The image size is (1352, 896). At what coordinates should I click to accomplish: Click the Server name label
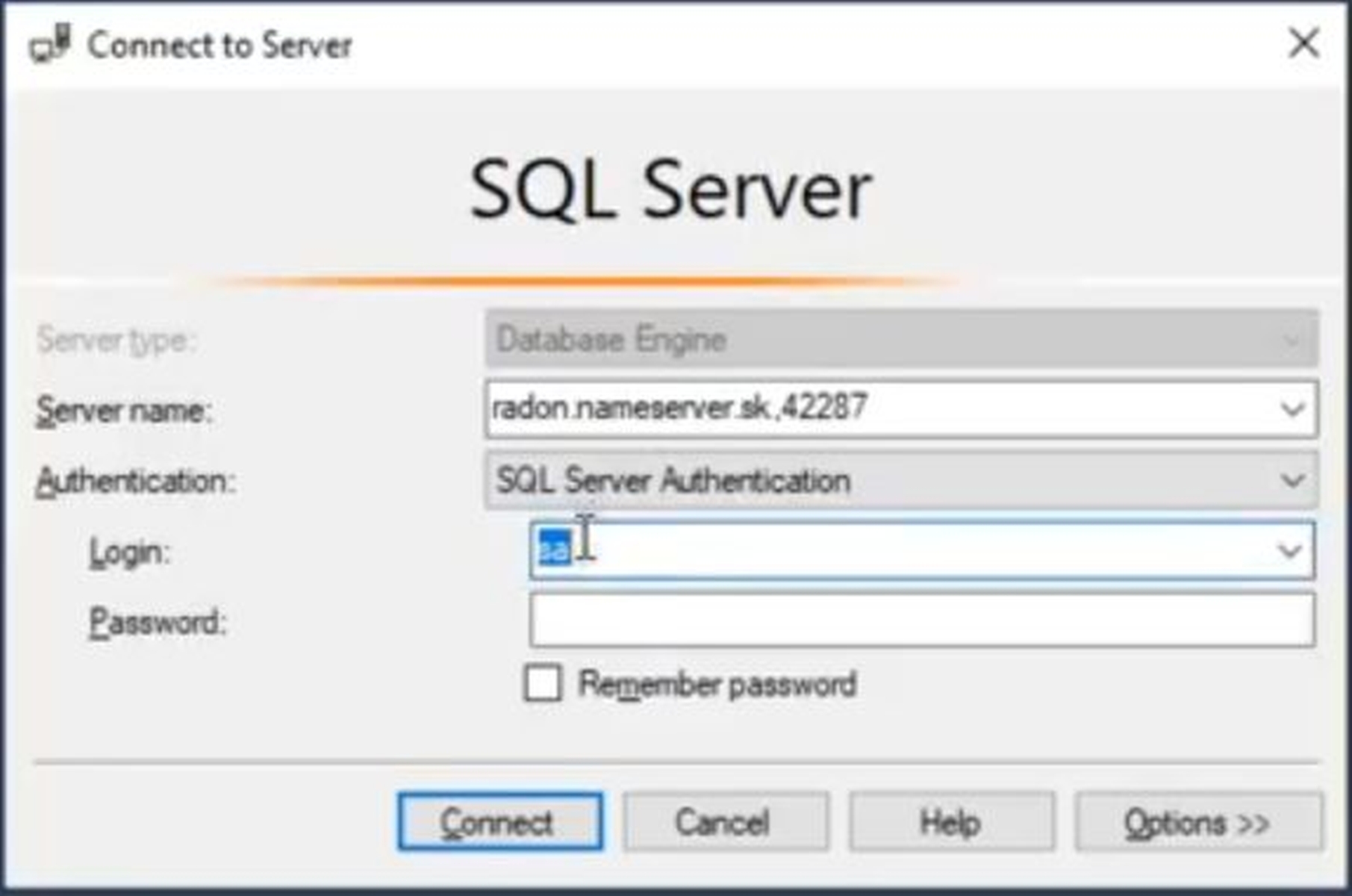pyautogui.click(x=124, y=410)
